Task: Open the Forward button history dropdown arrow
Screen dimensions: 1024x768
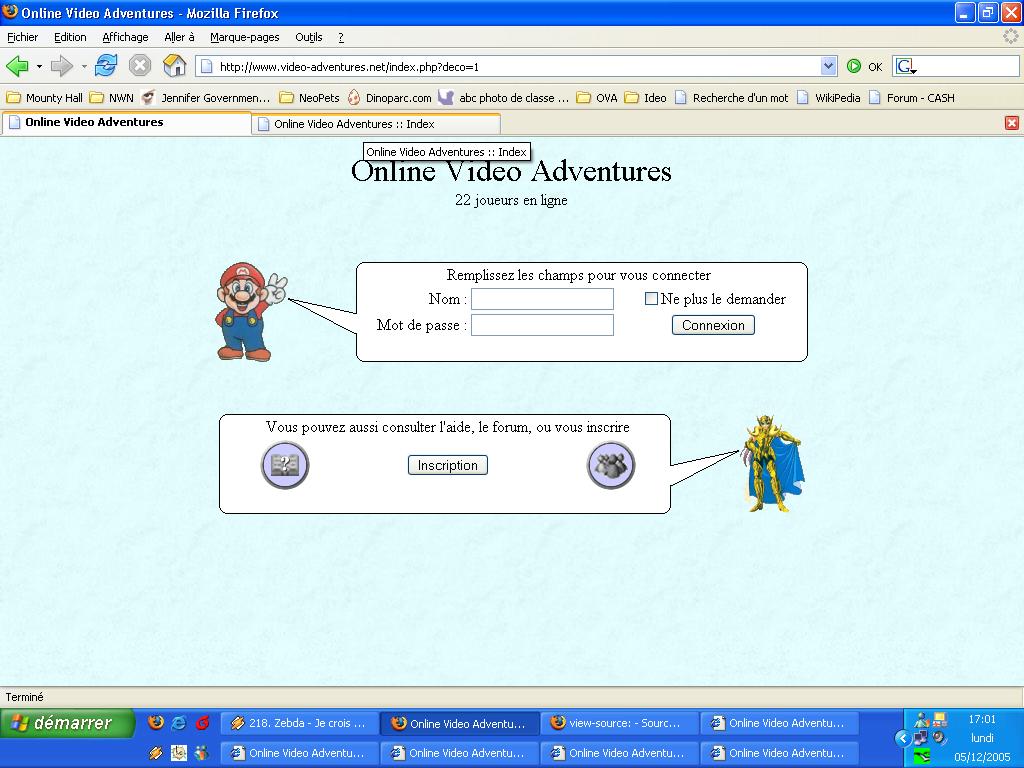Action: coord(84,66)
